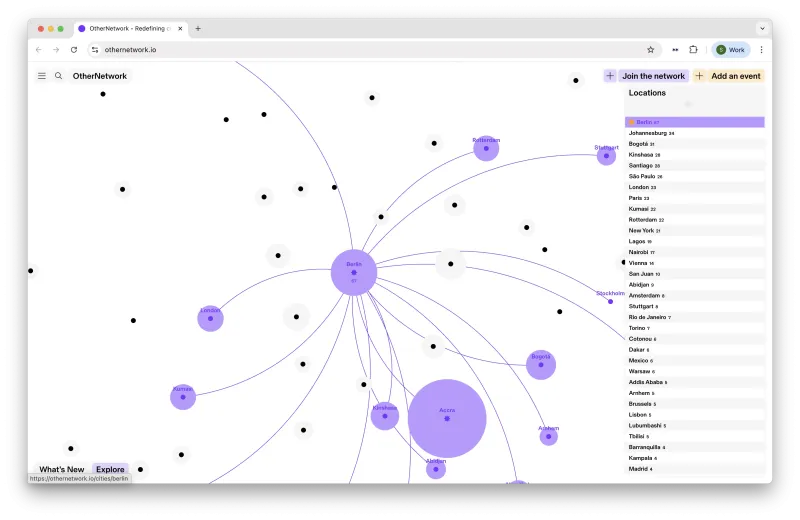
Task: Select Warsaw in the Locations list
Action: click(x=694, y=371)
